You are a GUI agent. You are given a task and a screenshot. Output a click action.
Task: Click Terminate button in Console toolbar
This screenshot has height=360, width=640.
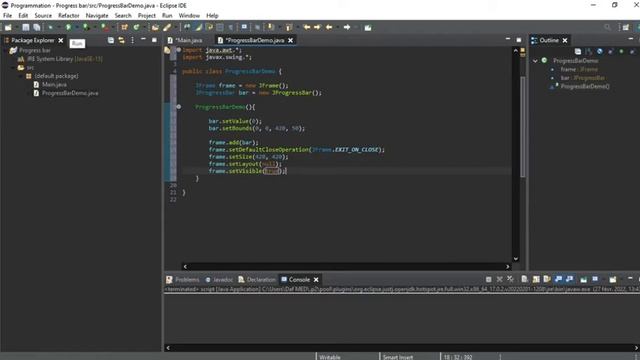pyautogui.click(x=489, y=279)
